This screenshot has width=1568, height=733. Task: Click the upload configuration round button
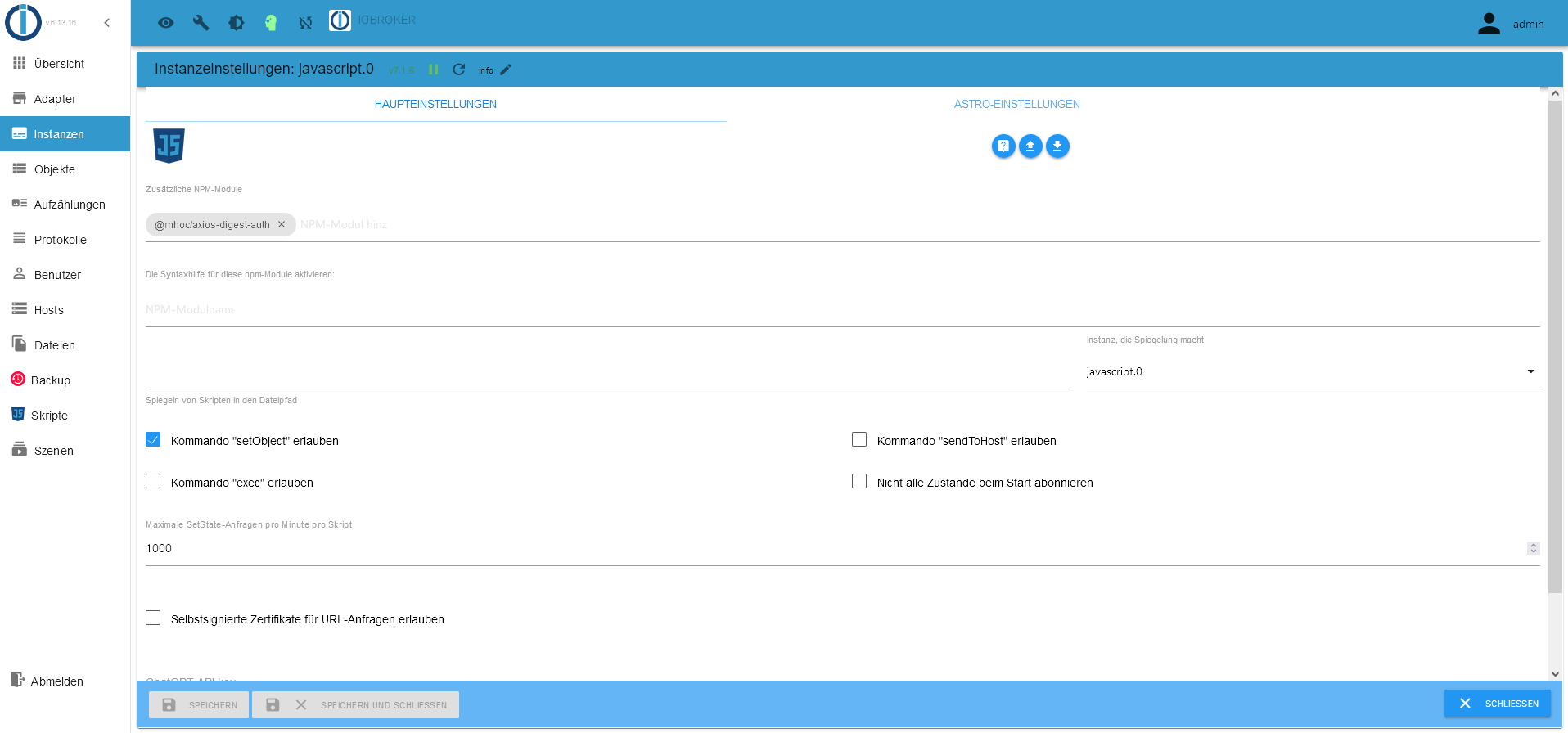1030,146
